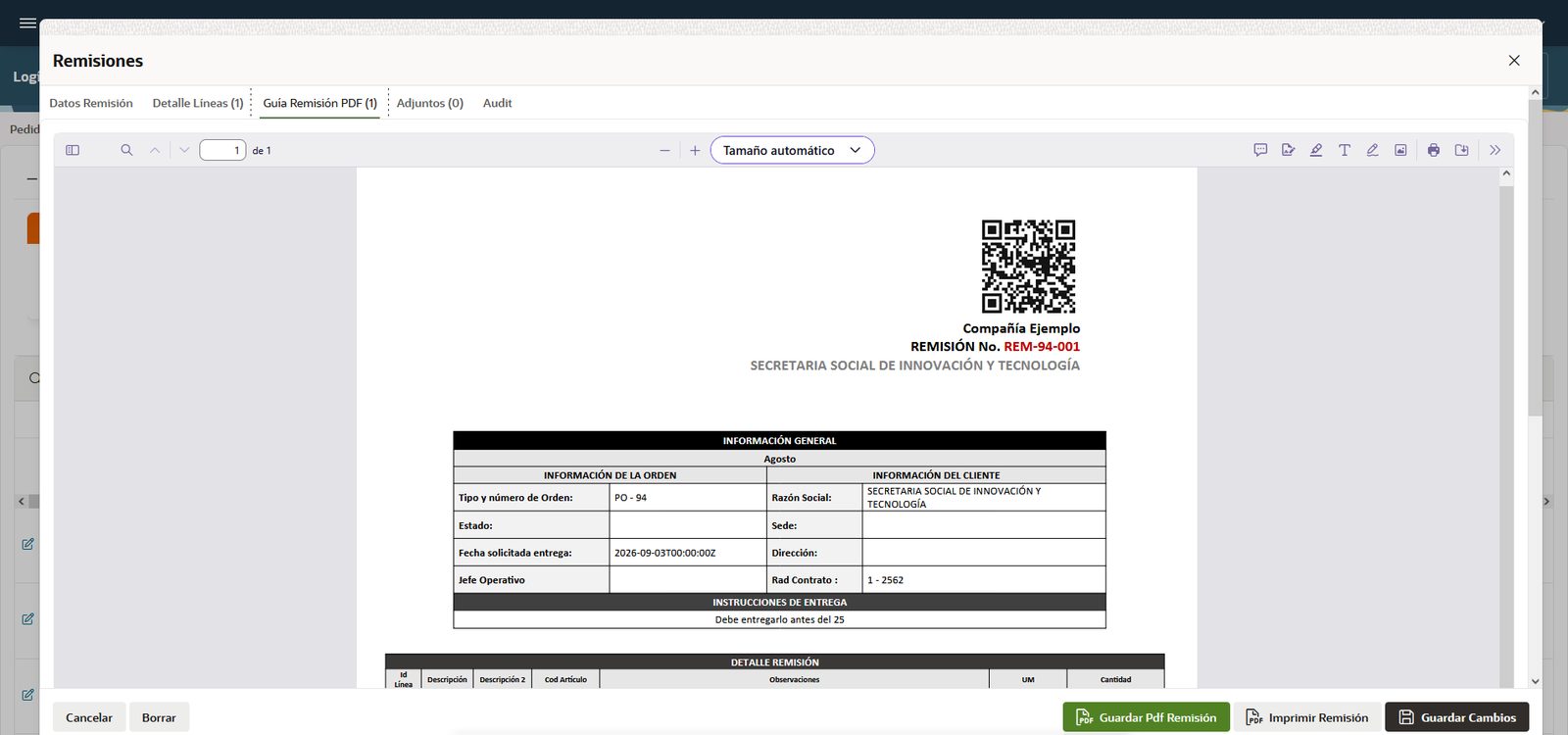The image size is (1568, 735).
Task: Open Tamaño automático zoom dropdown
Action: click(792, 150)
